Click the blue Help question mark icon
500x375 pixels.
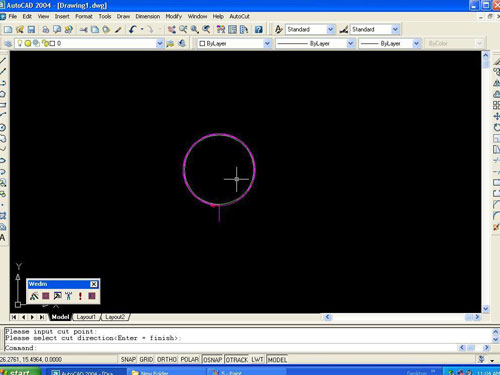[259, 30]
